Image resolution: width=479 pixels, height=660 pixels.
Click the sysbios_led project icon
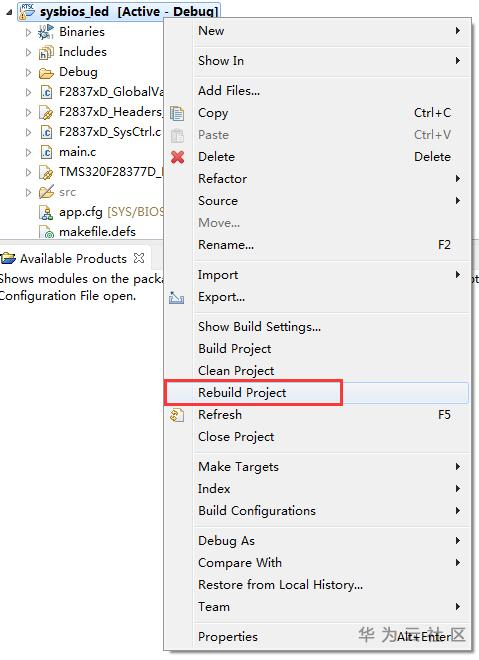pos(27,11)
